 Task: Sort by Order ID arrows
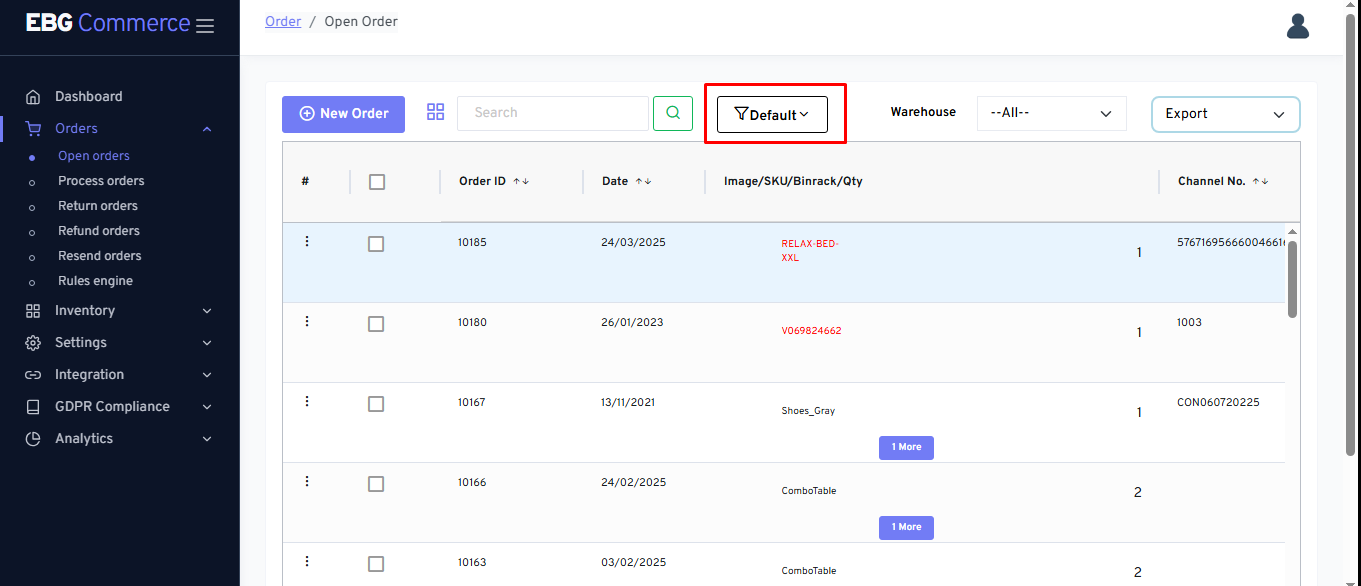coord(521,182)
